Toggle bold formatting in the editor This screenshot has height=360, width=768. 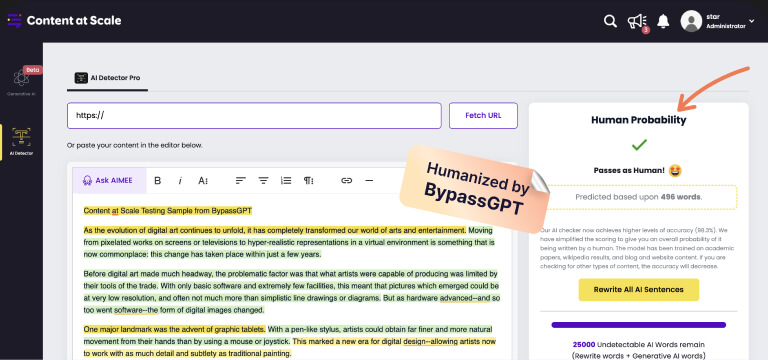[x=158, y=181]
